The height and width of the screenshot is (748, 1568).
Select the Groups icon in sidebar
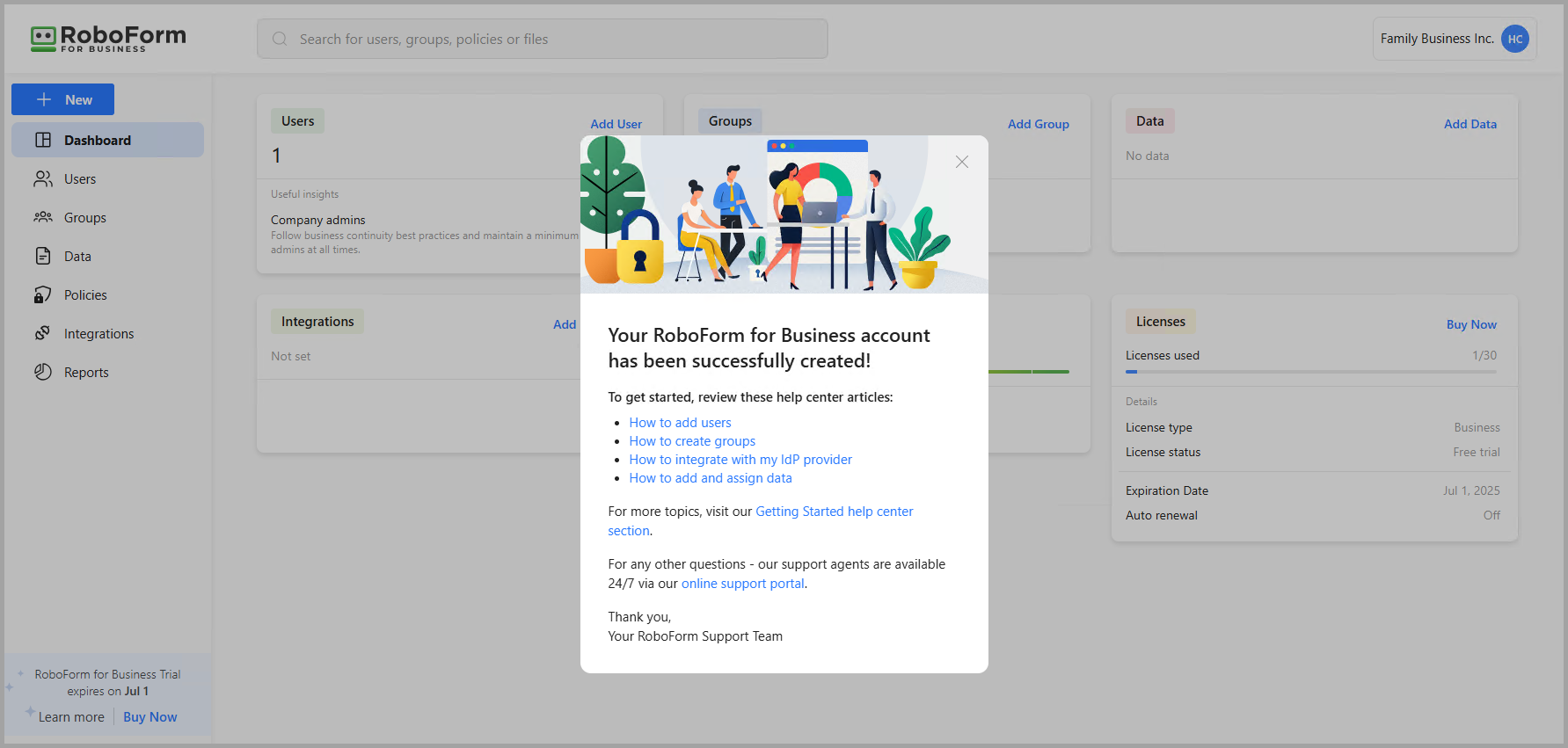(43, 217)
